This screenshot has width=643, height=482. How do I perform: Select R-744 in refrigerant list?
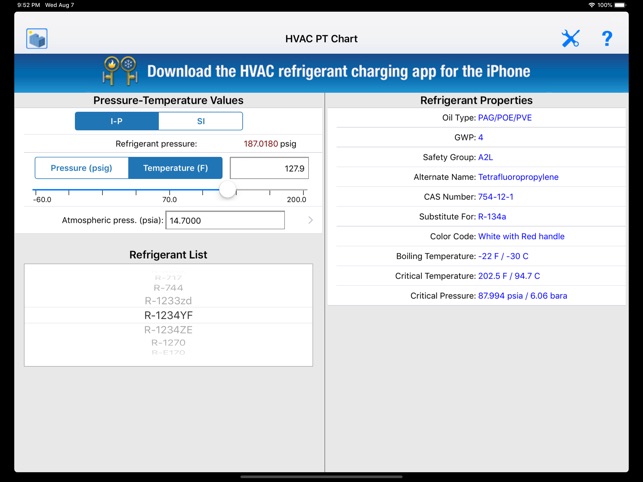coord(168,288)
